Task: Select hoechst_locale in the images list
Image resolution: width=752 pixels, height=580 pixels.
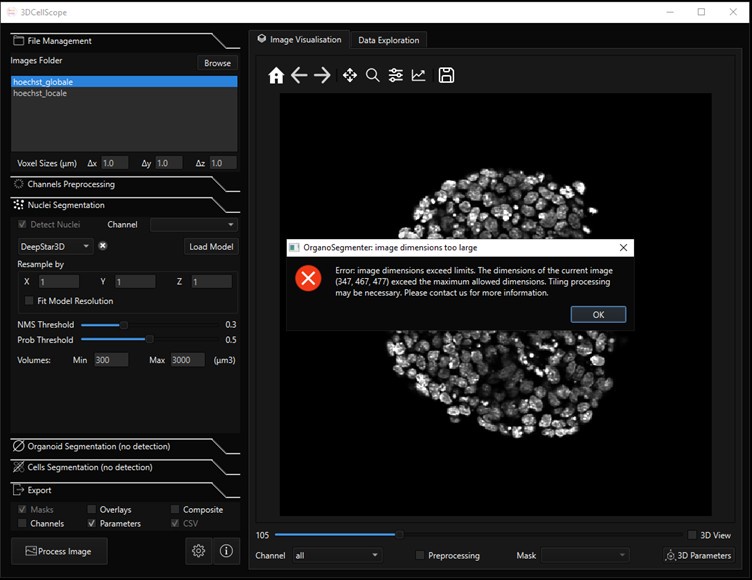Action: [38, 93]
